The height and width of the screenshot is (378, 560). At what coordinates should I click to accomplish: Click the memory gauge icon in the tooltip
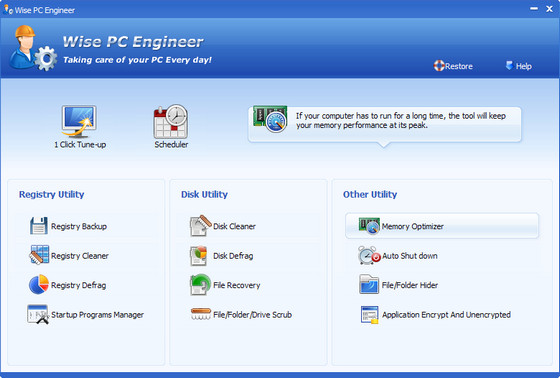[270, 119]
